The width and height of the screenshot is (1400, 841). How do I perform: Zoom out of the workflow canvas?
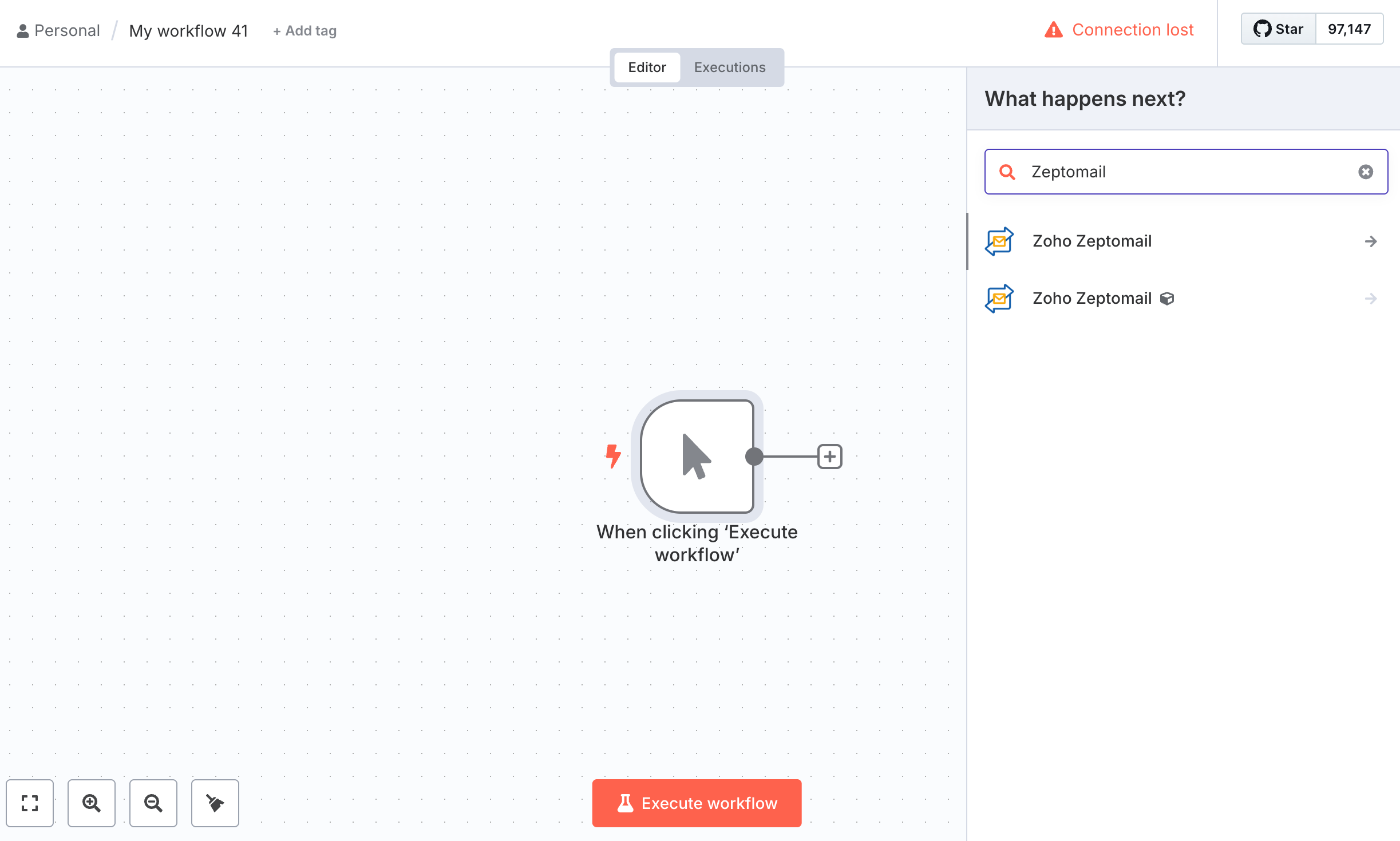tap(153, 803)
